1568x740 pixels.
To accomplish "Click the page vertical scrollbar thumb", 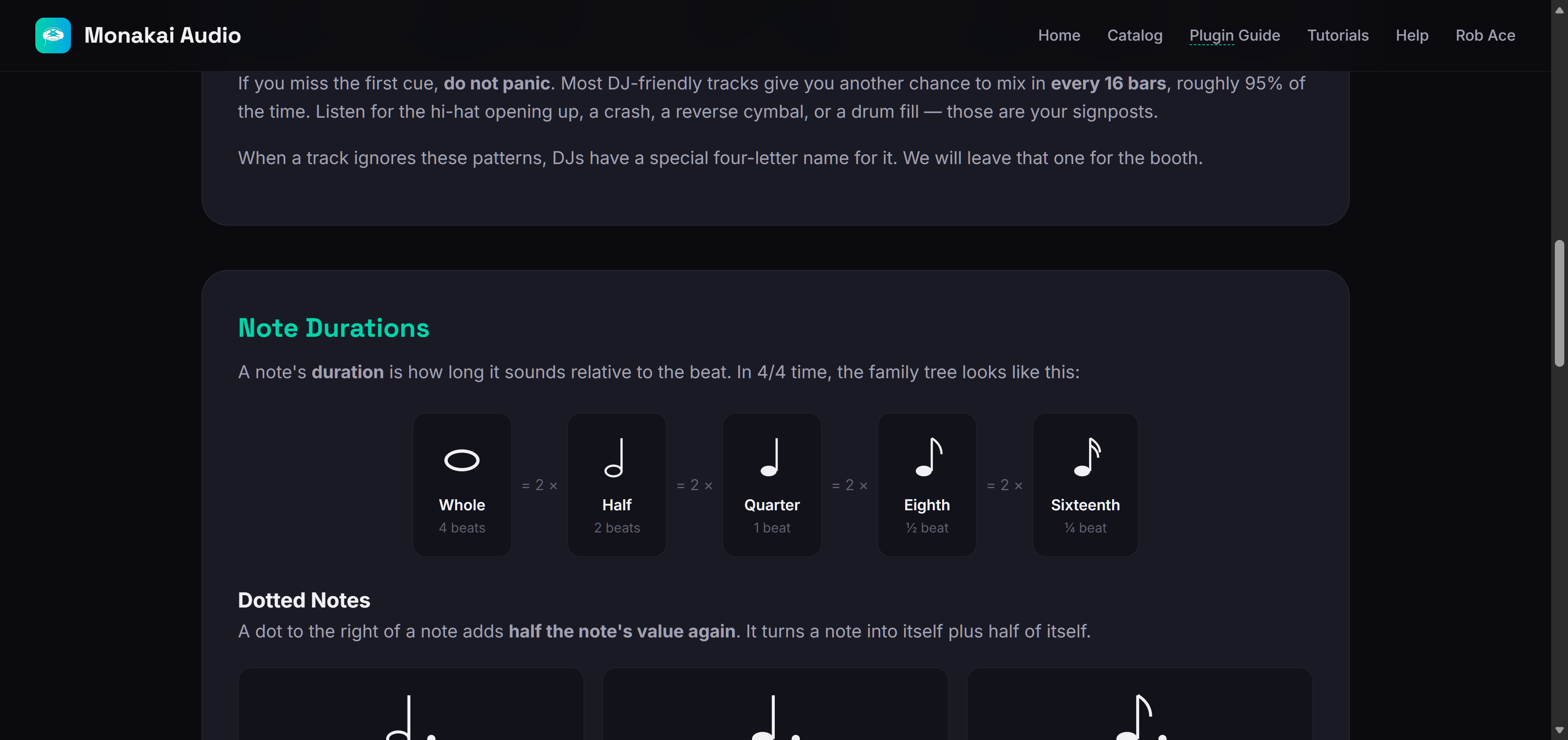I will click(1559, 303).
